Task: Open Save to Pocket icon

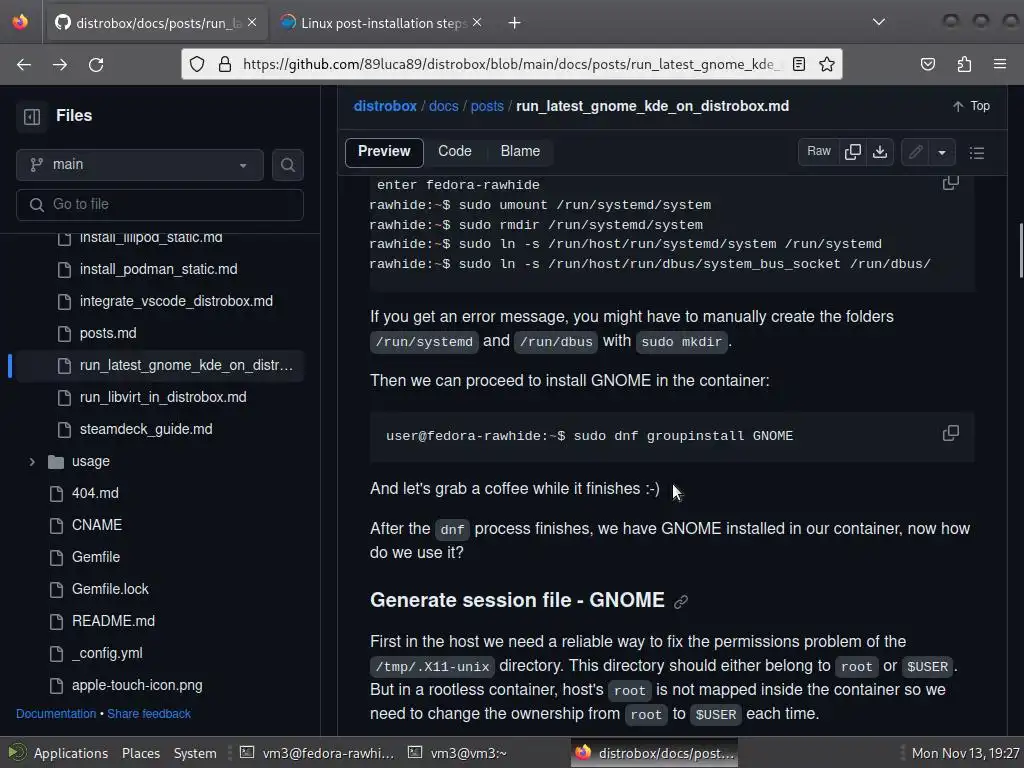Action: 927,64
